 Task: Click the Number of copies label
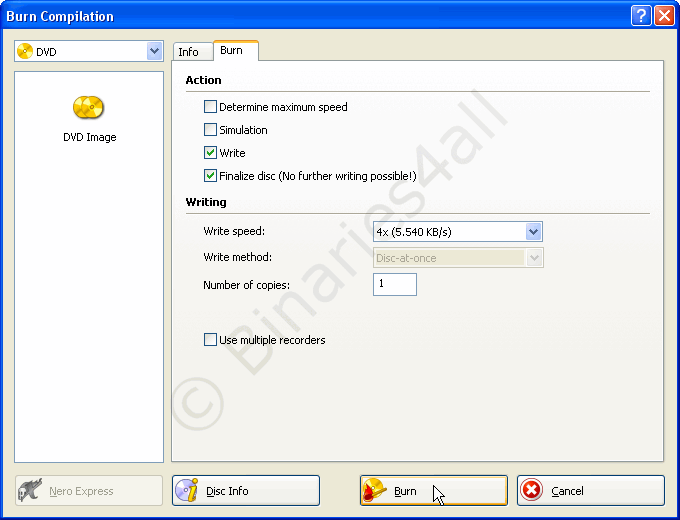247,285
